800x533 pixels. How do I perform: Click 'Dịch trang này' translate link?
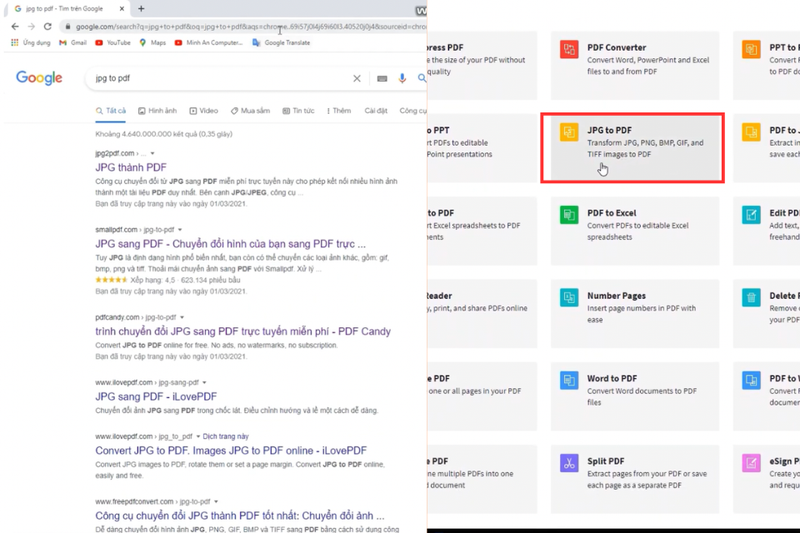(226, 437)
